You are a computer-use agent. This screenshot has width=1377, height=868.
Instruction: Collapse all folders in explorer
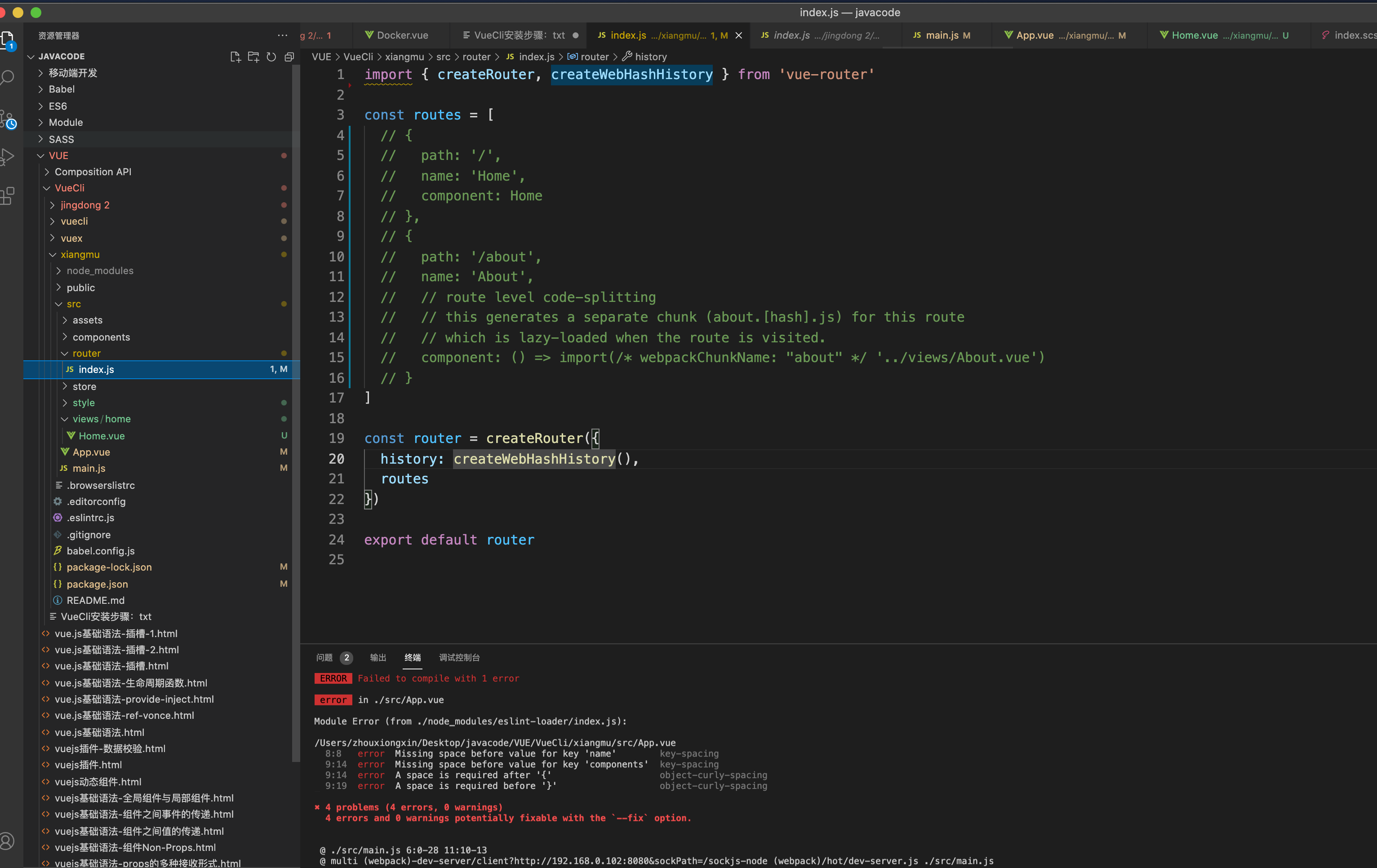tap(289, 57)
